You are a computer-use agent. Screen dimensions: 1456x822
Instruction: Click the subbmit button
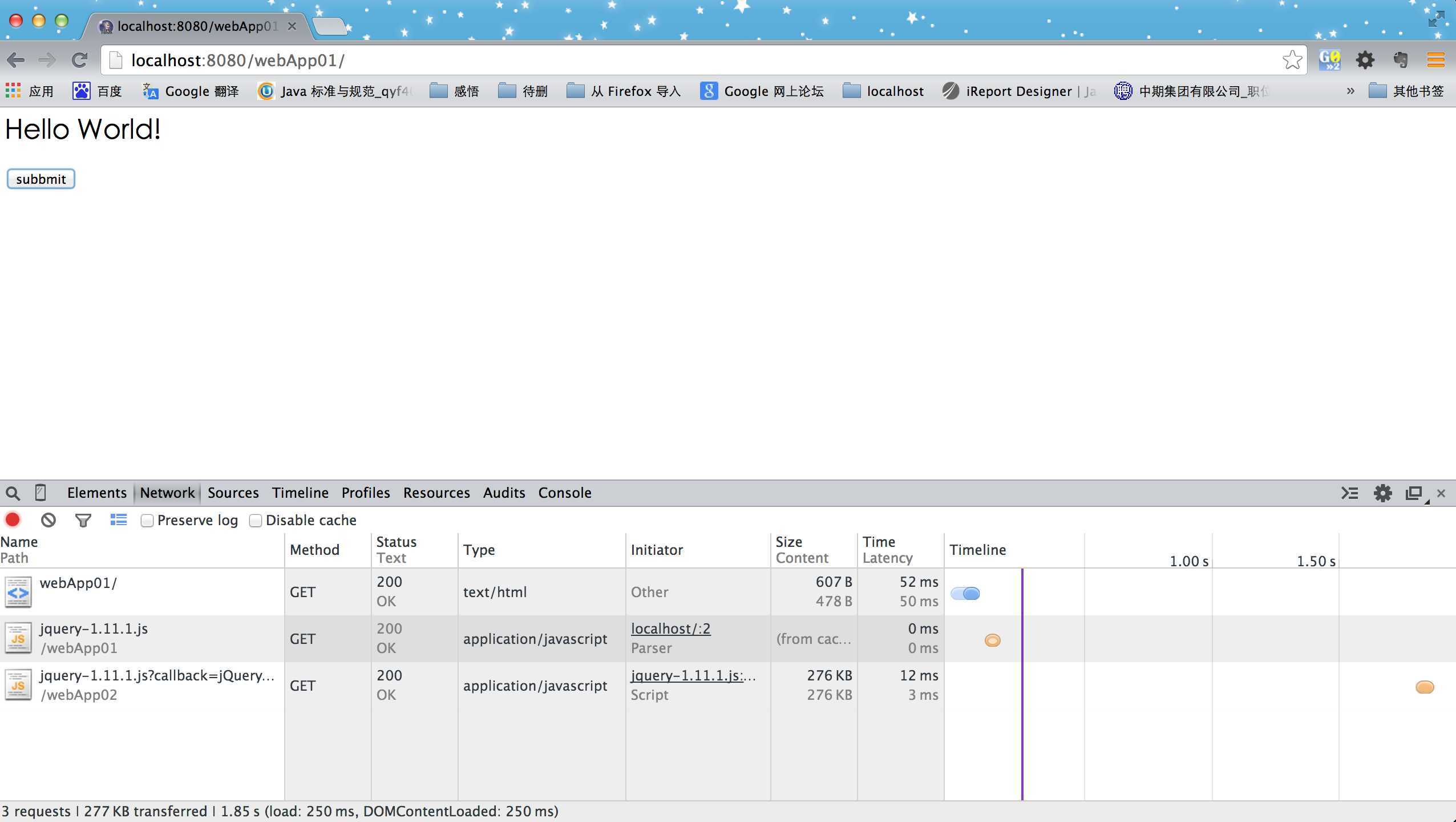click(x=41, y=179)
